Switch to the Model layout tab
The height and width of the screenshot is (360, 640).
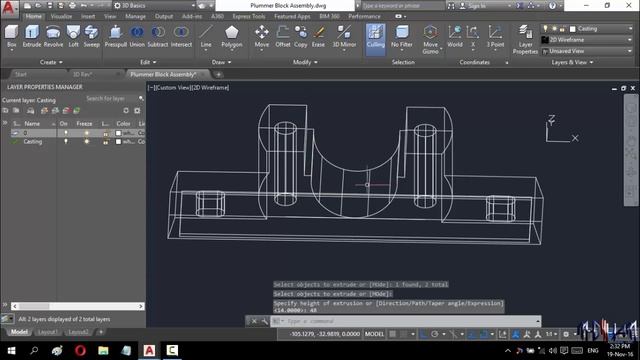point(19,332)
